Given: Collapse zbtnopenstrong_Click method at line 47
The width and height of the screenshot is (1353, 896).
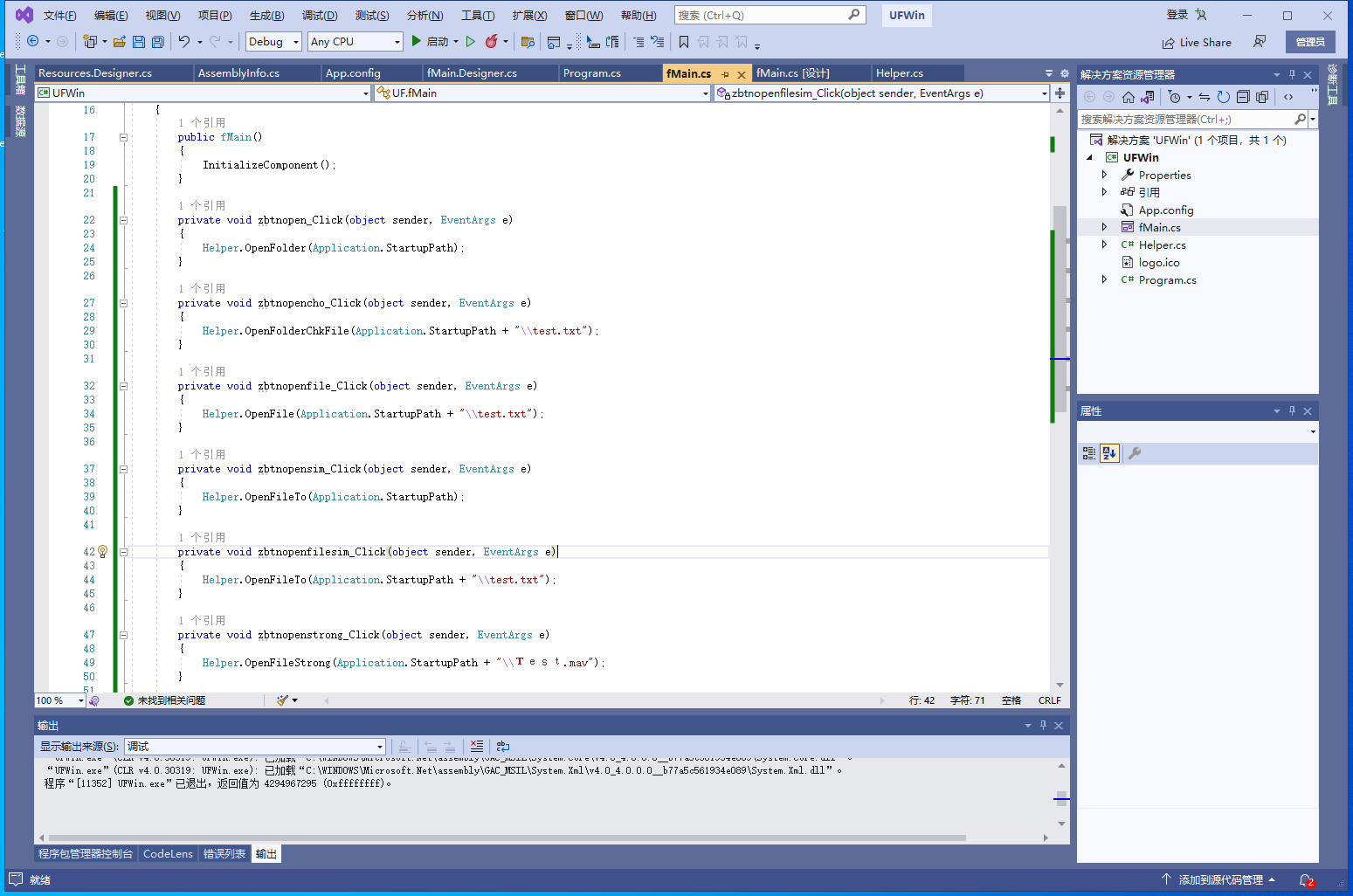Looking at the screenshot, I should pos(123,635).
